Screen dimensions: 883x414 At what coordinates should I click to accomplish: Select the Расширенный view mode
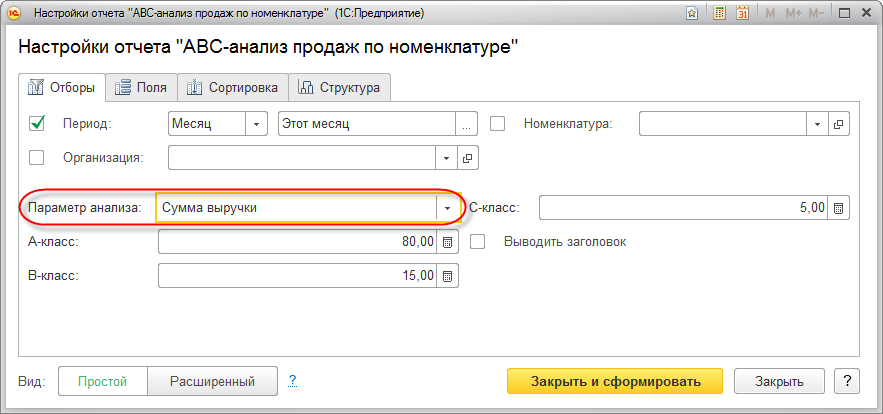point(211,381)
